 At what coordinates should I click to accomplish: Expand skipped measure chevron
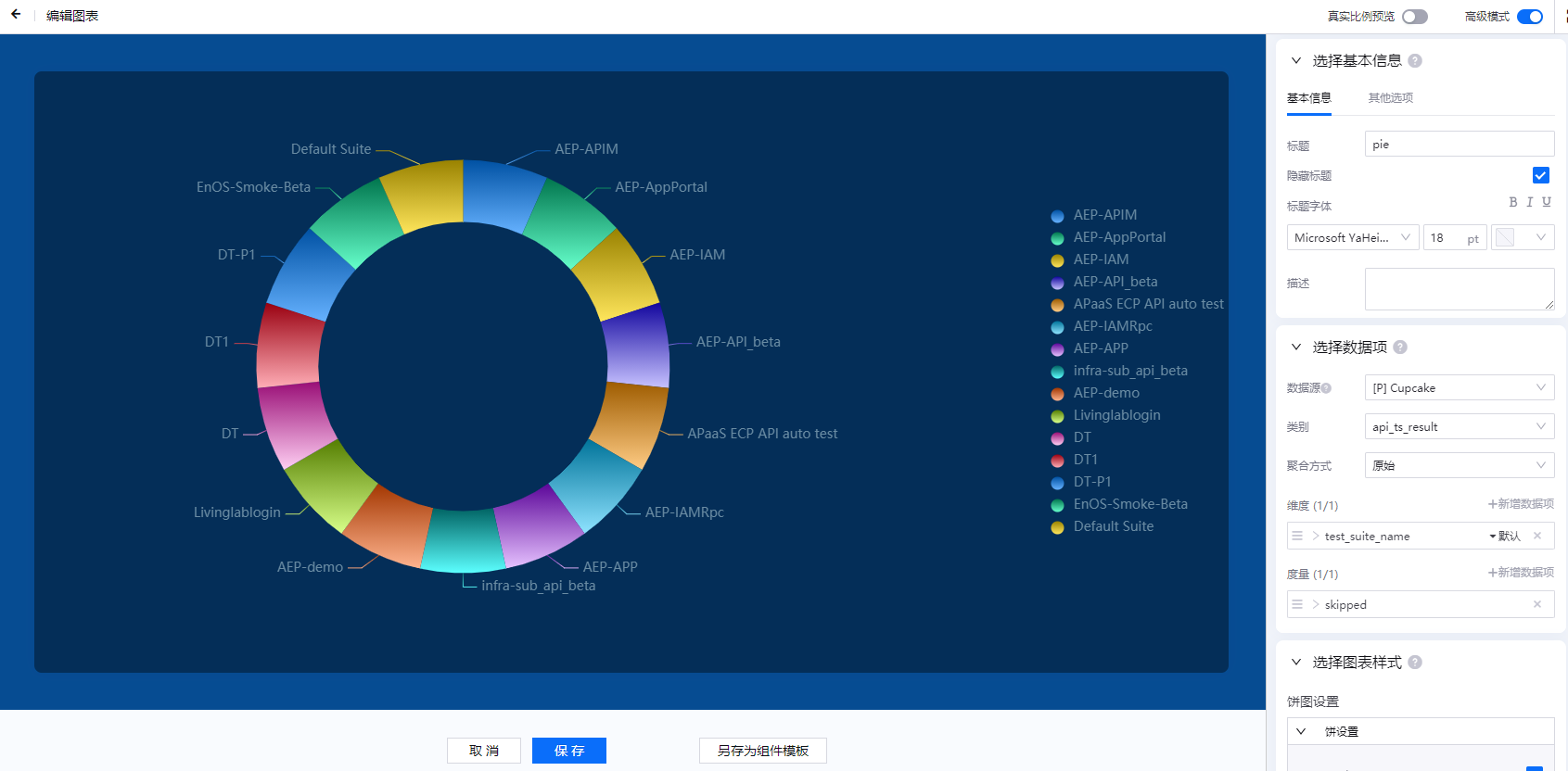[x=1316, y=604]
